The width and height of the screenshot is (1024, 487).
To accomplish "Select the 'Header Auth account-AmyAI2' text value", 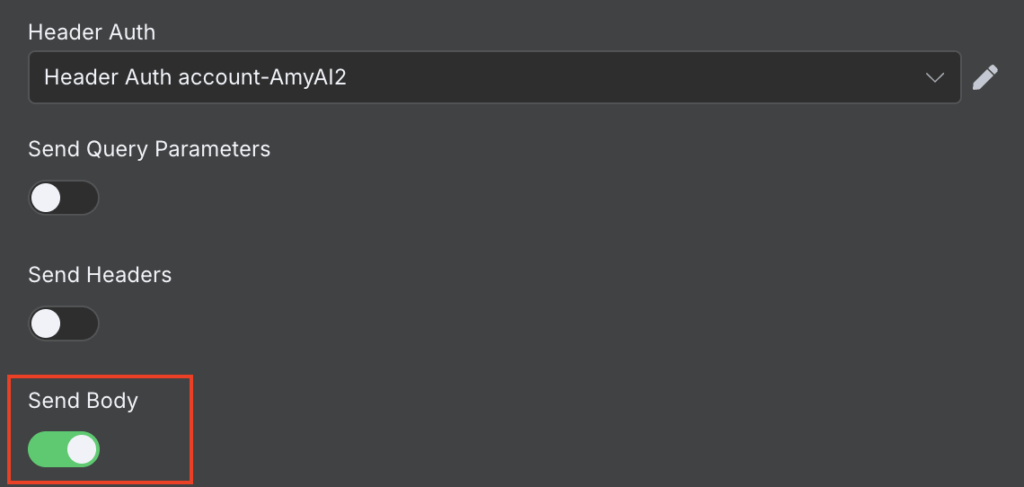I will click(x=195, y=78).
